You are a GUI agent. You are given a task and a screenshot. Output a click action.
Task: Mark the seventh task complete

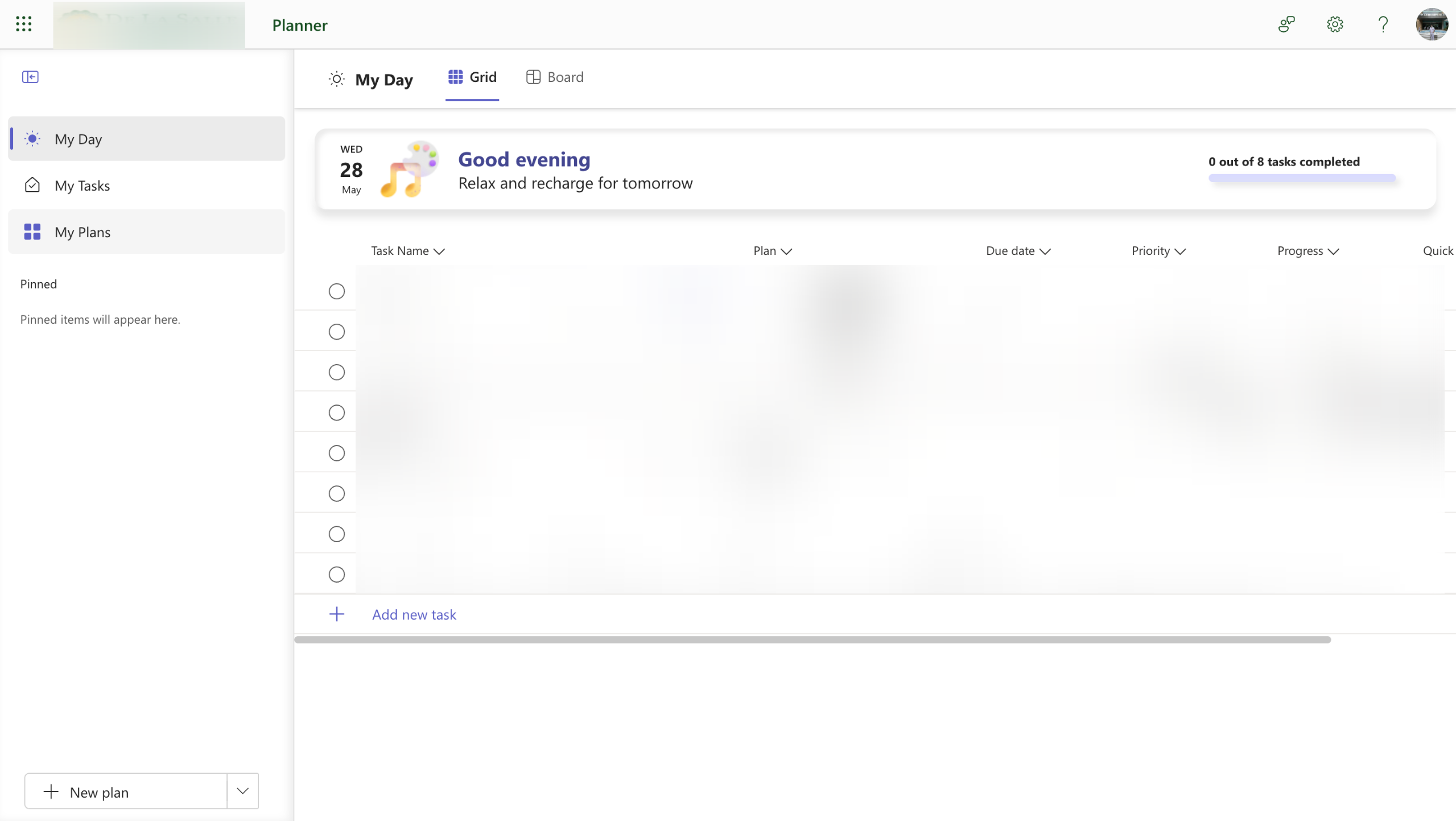pyautogui.click(x=337, y=534)
